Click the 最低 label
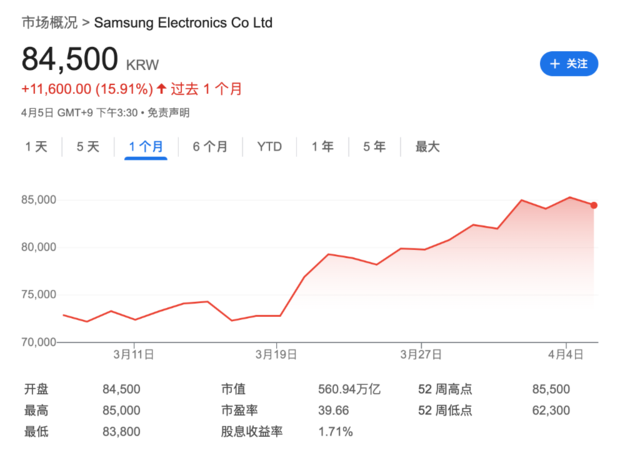 pos(36,431)
